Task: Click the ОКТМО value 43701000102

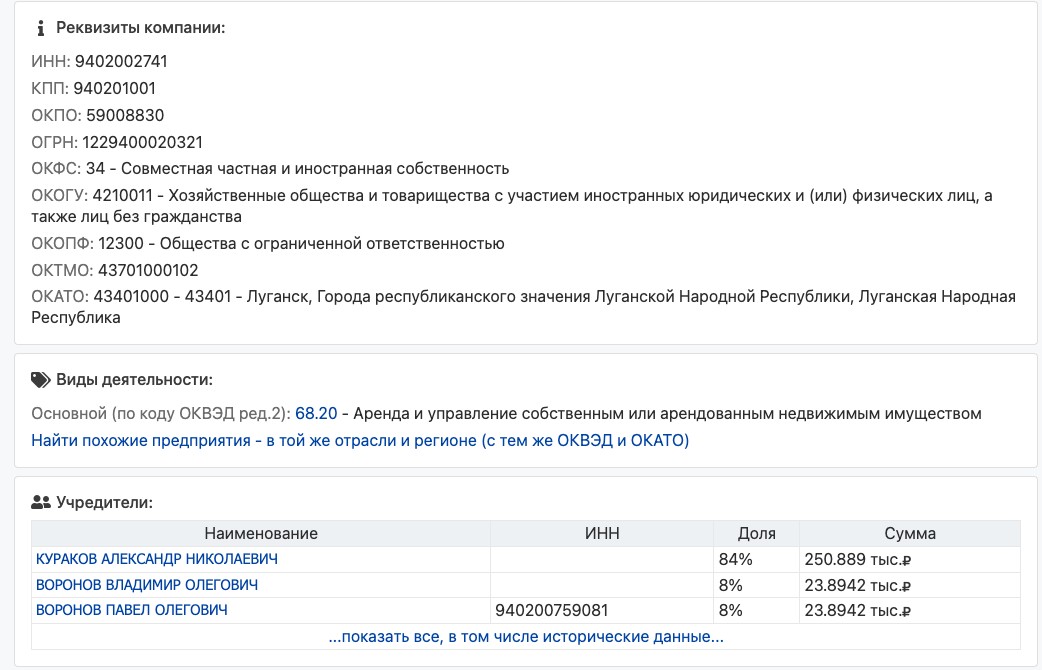Action: coord(148,270)
